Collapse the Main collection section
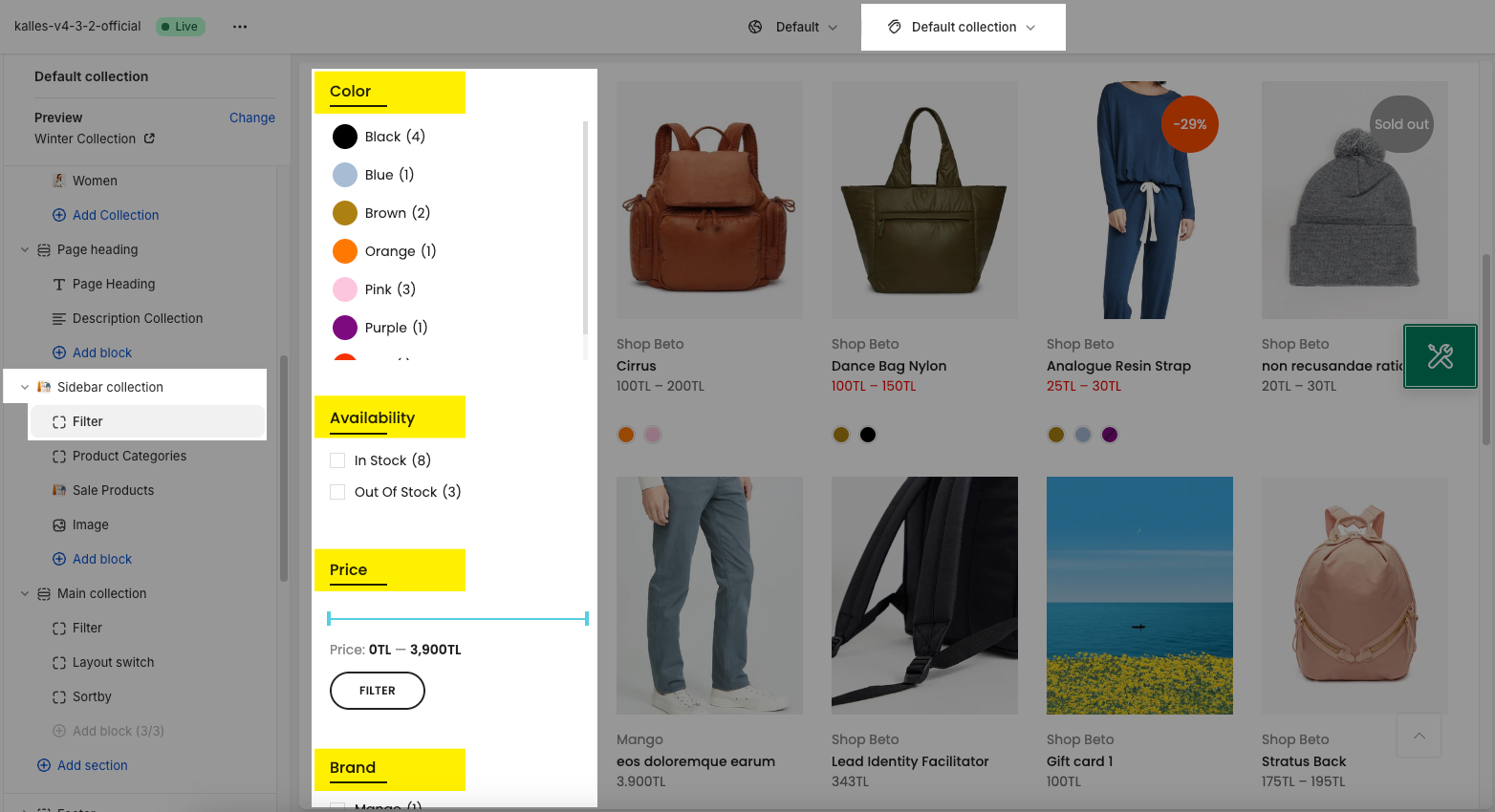Image resolution: width=1495 pixels, height=812 pixels. point(25,593)
